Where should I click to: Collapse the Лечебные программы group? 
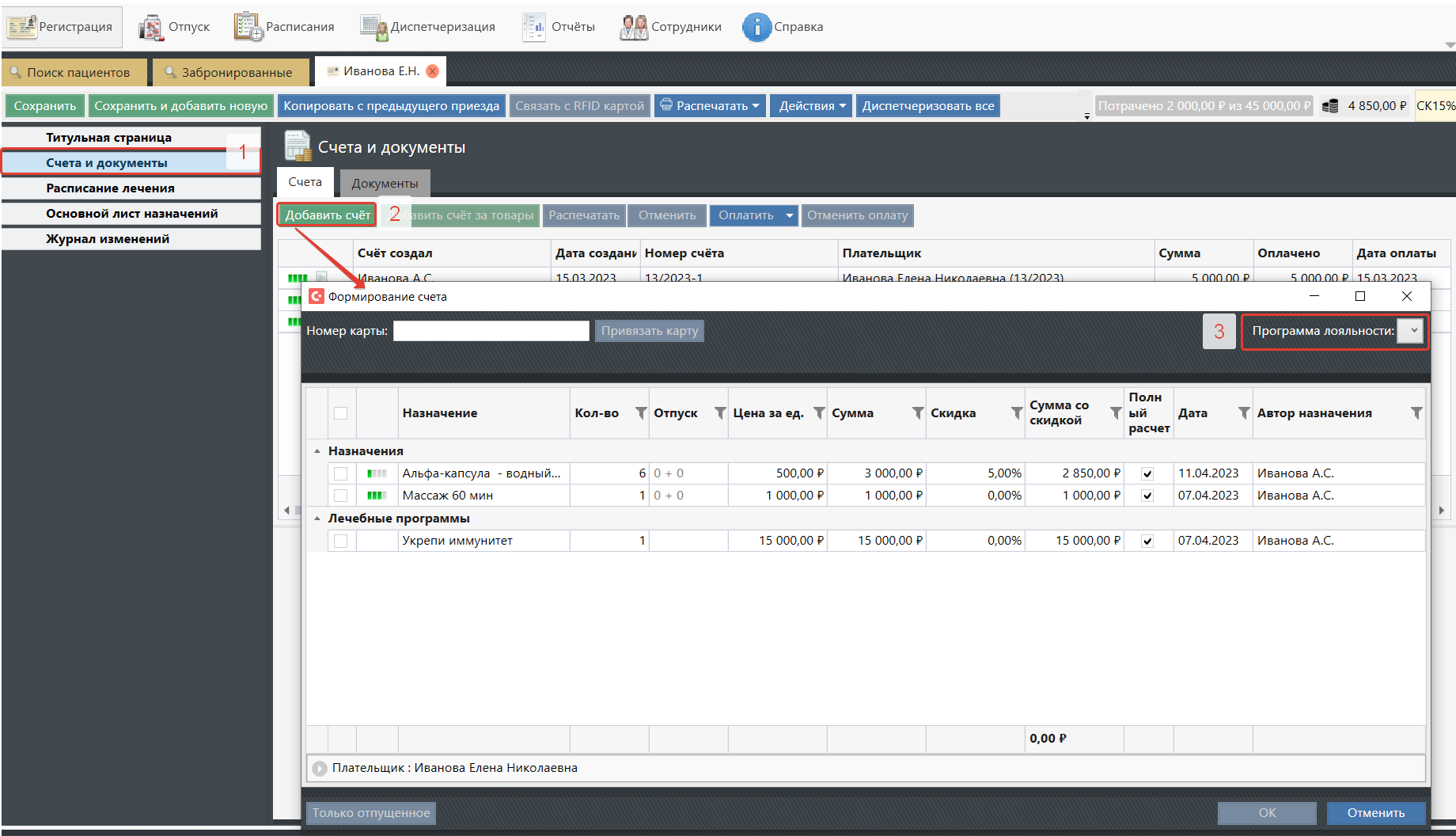(317, 519)
